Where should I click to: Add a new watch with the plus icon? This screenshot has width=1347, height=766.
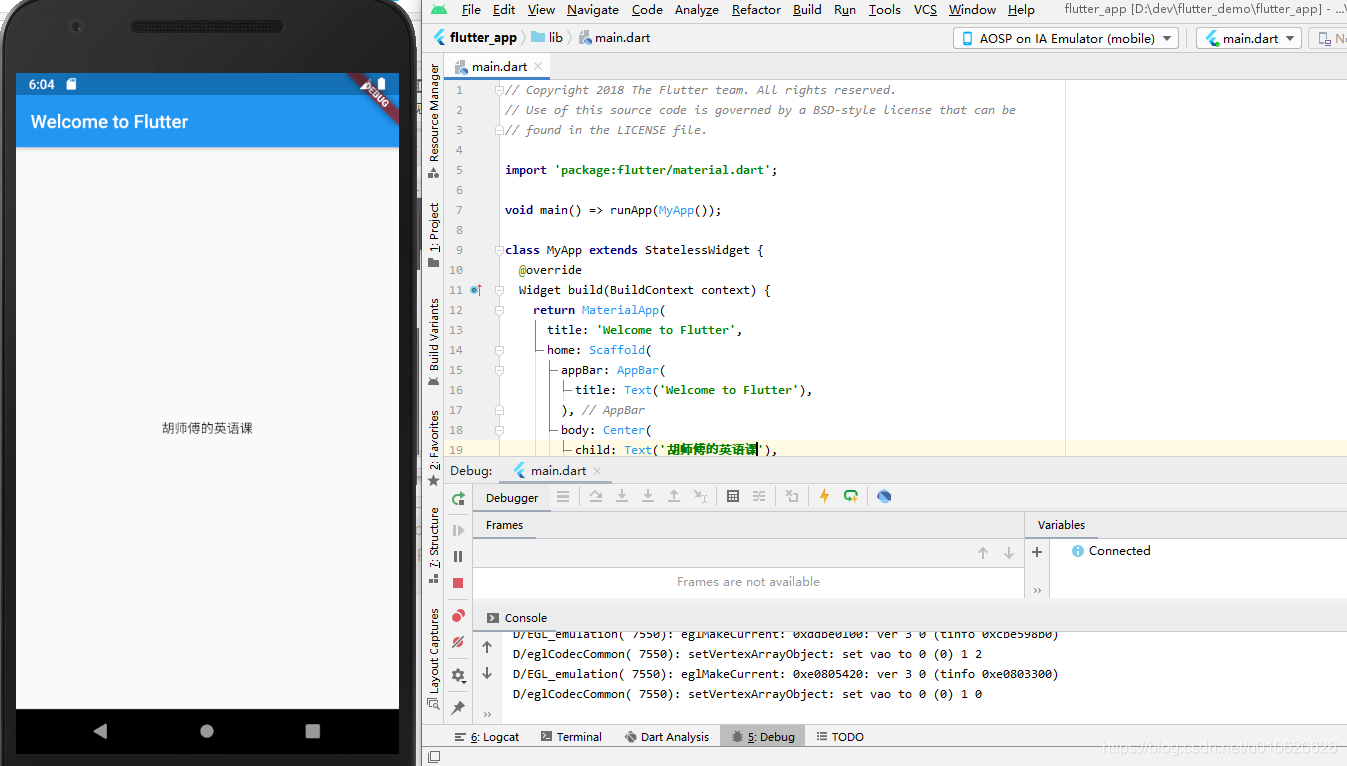coord(1037,552)
